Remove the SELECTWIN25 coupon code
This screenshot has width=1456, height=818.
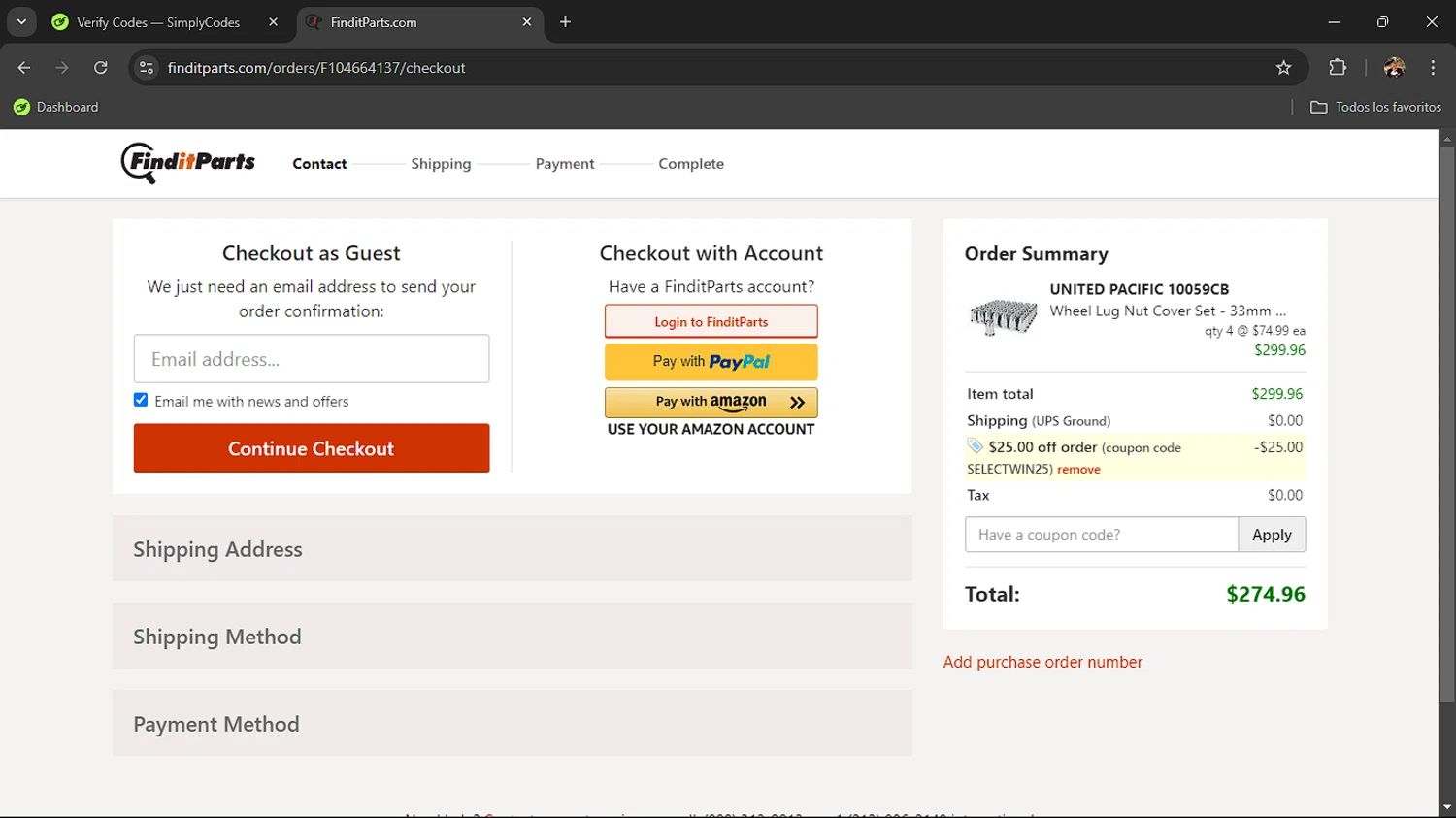click(1078, 470)
